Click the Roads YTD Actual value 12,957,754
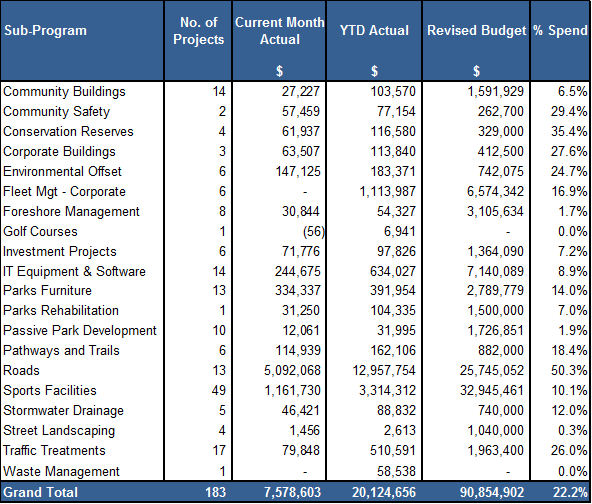This screenshot has height=504, width=592. tap(384, 370)
